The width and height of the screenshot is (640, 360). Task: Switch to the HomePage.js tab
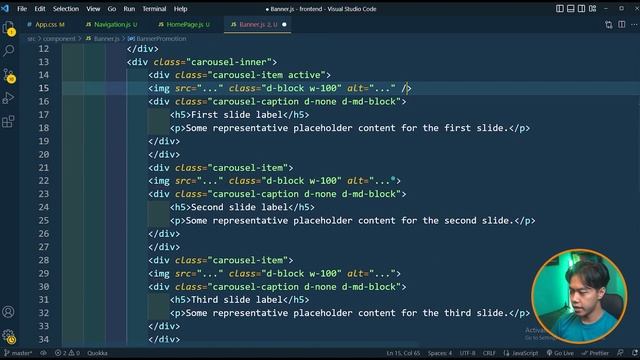(x=184, y=24)
